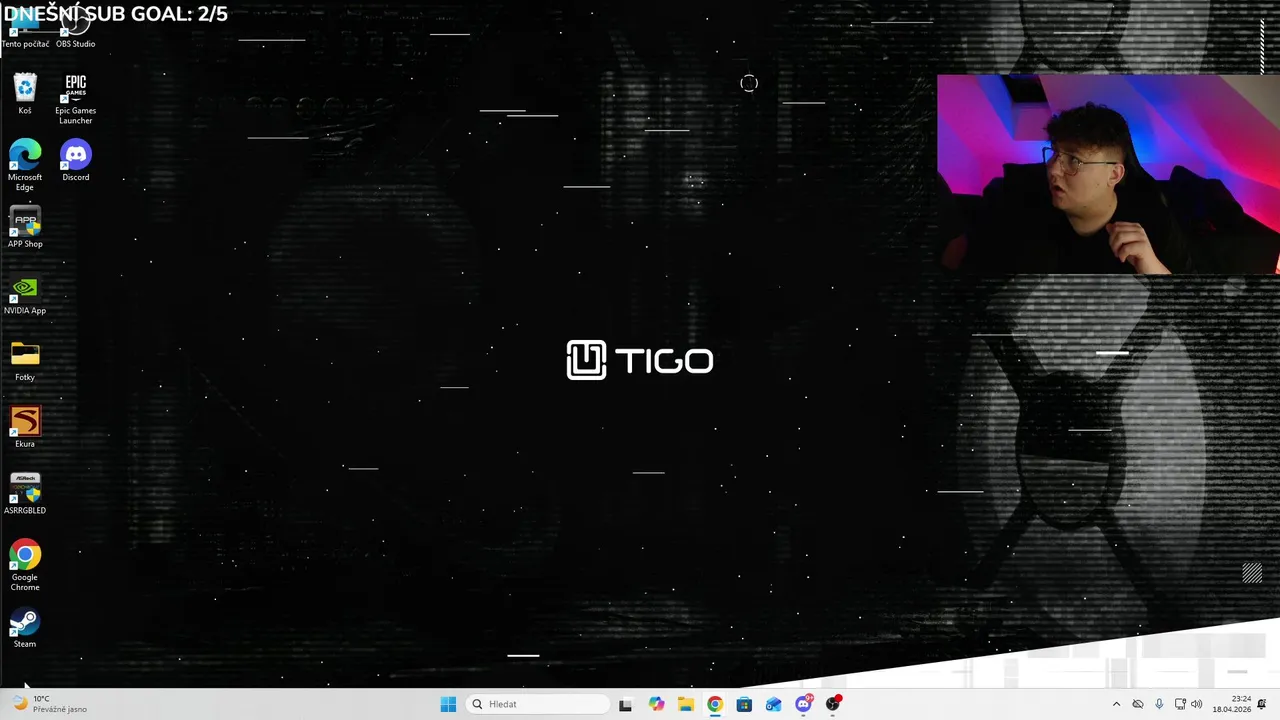Open network settings tray icon

1180,704
